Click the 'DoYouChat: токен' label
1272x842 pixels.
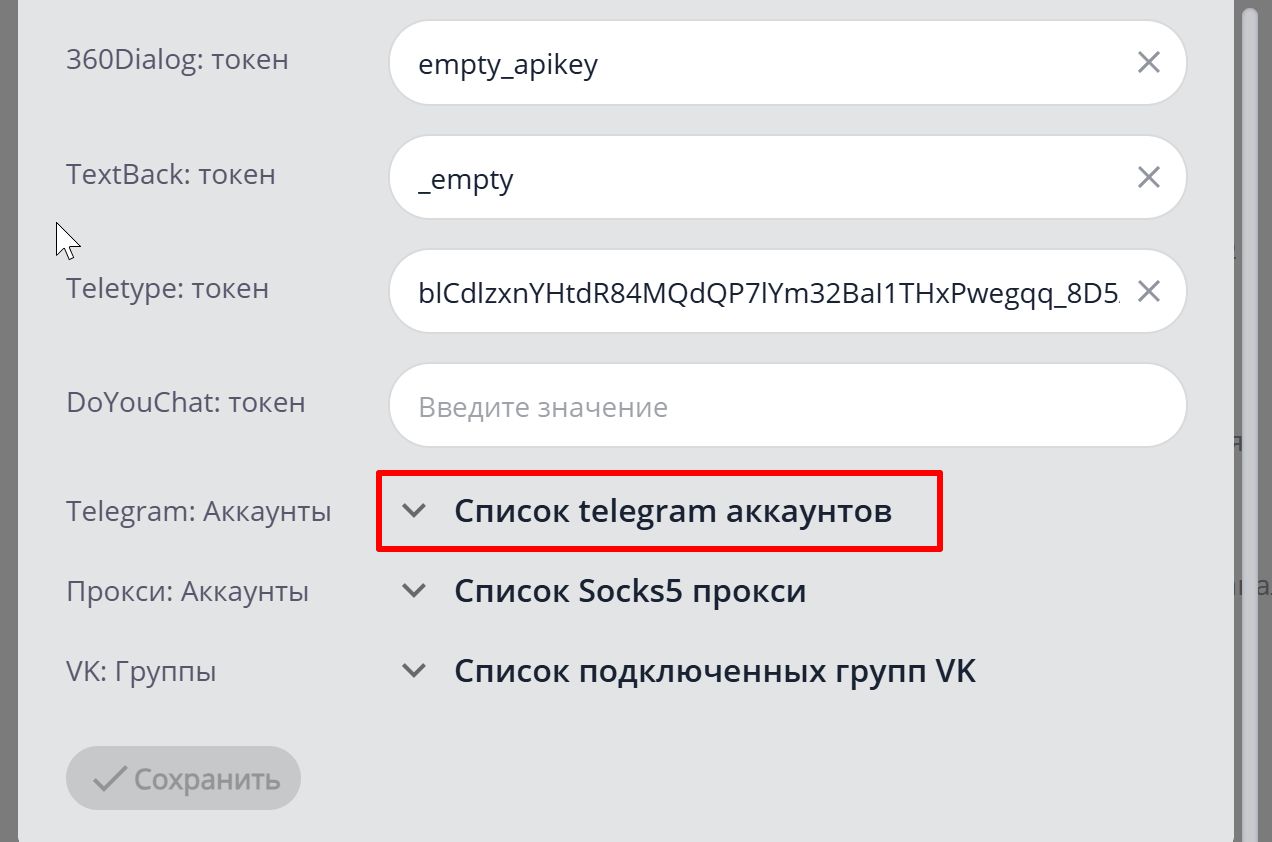185,403
